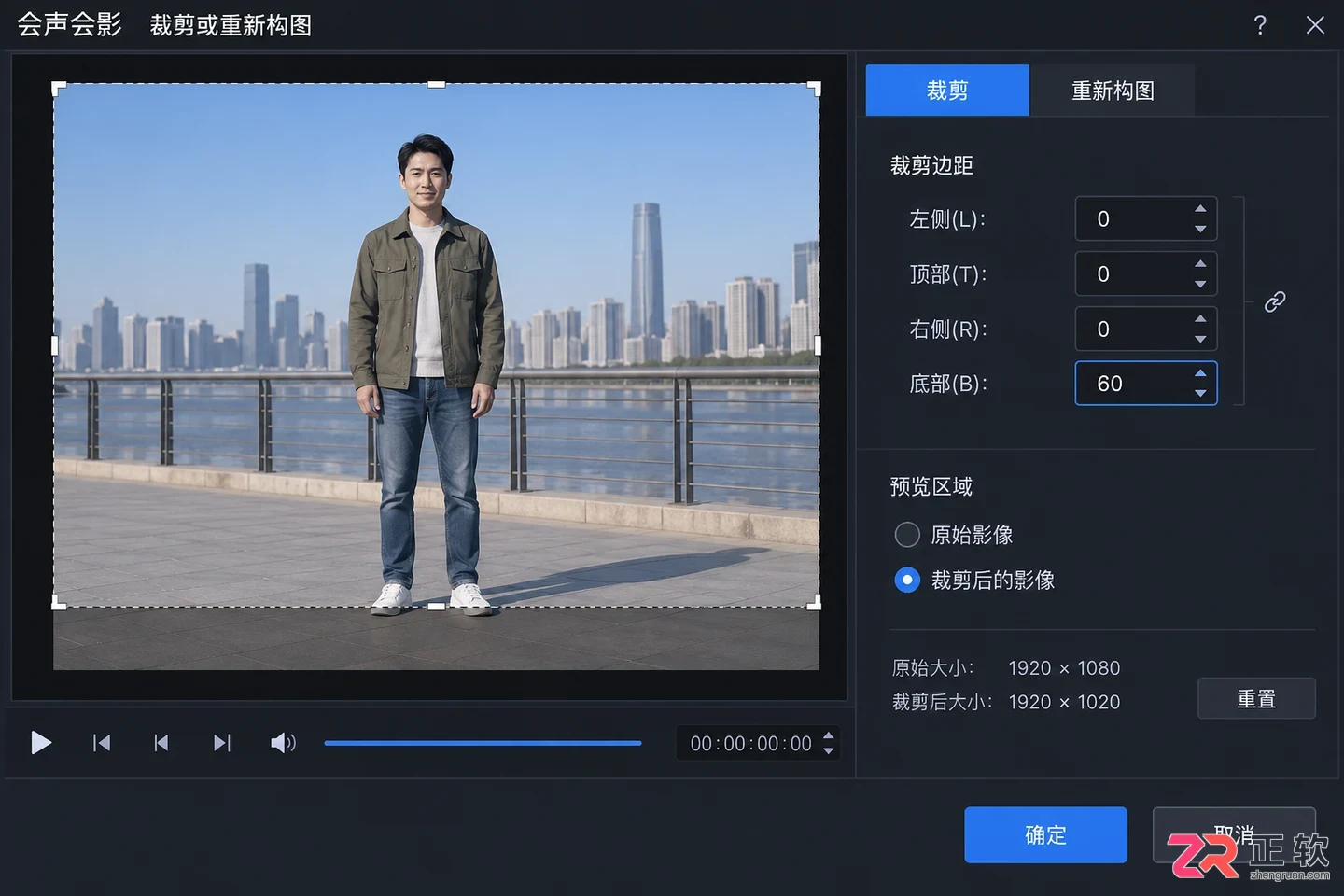
Task: Step back to the previous frame
Action: pos(161,743)
